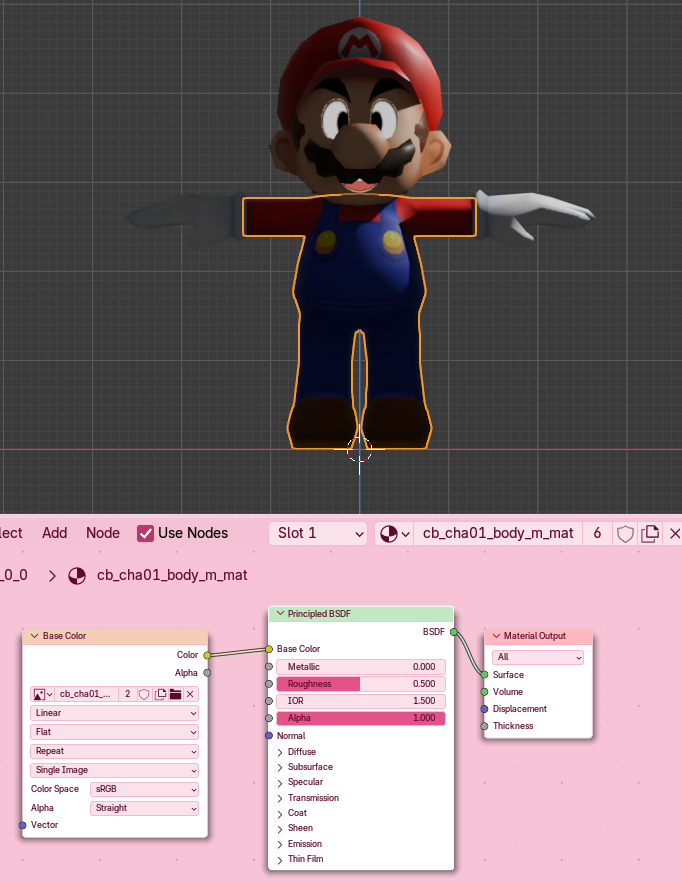Click the material user count 6
682x883 pixels.
[x=597, y=533]
